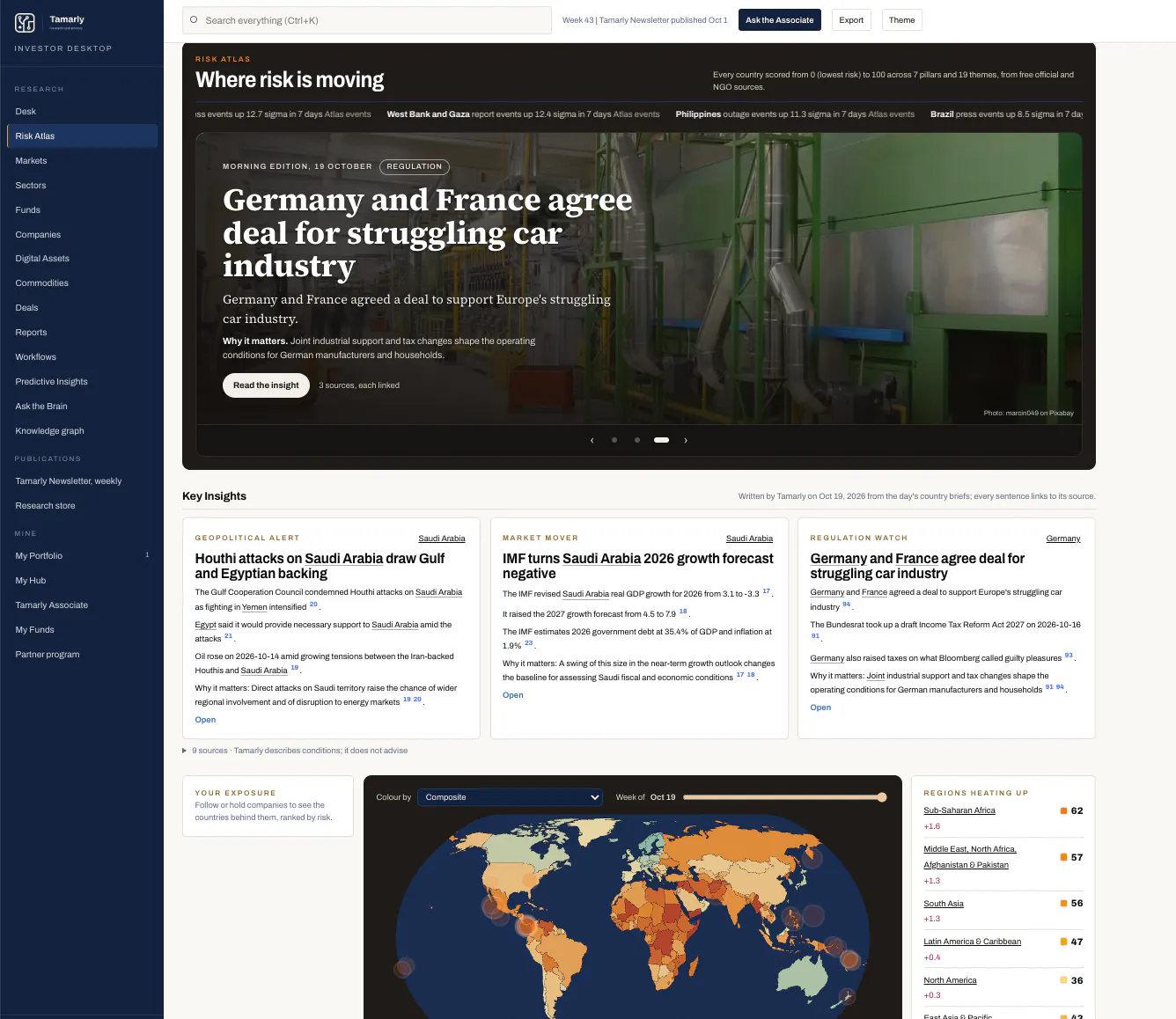
Task: Open Desk in the sidebar
Action: (82, 112)
